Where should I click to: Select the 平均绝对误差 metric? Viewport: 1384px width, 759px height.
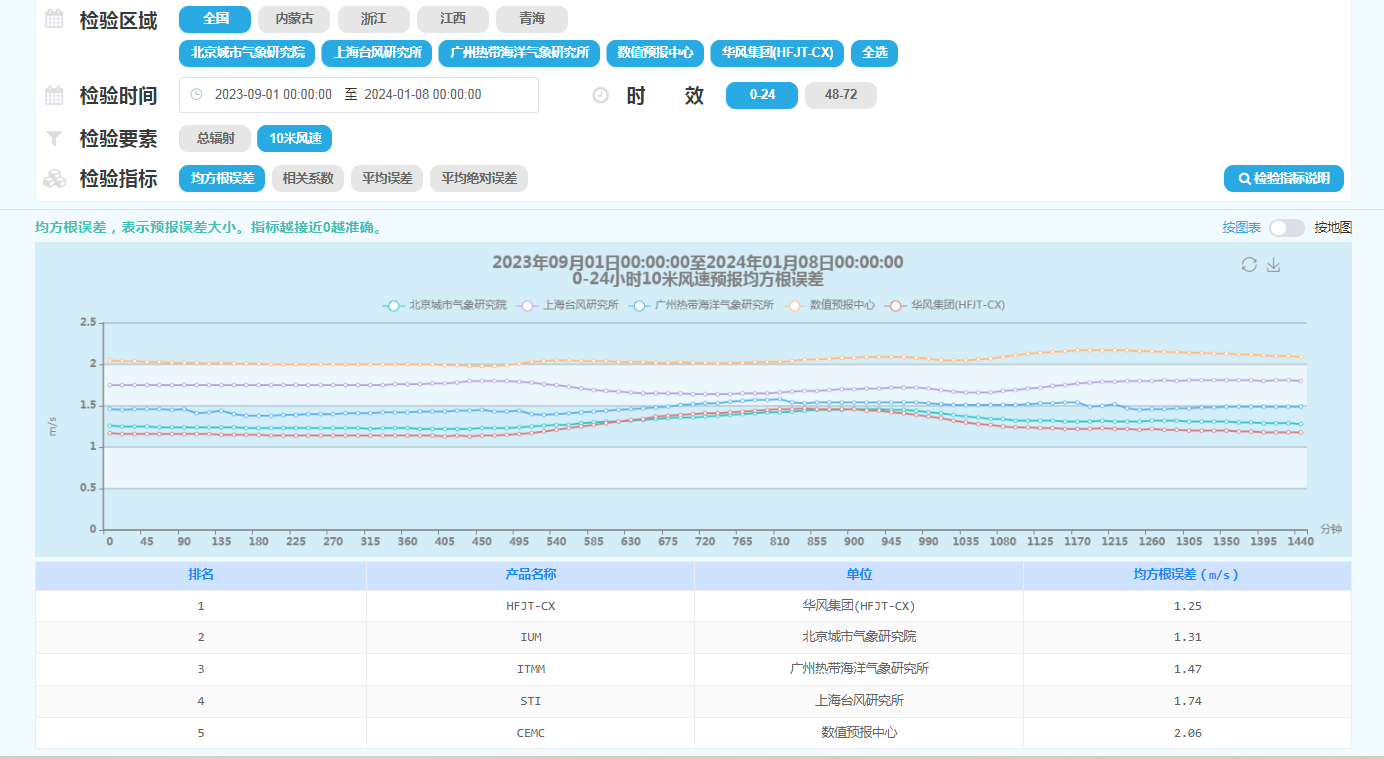click(479, 179)
